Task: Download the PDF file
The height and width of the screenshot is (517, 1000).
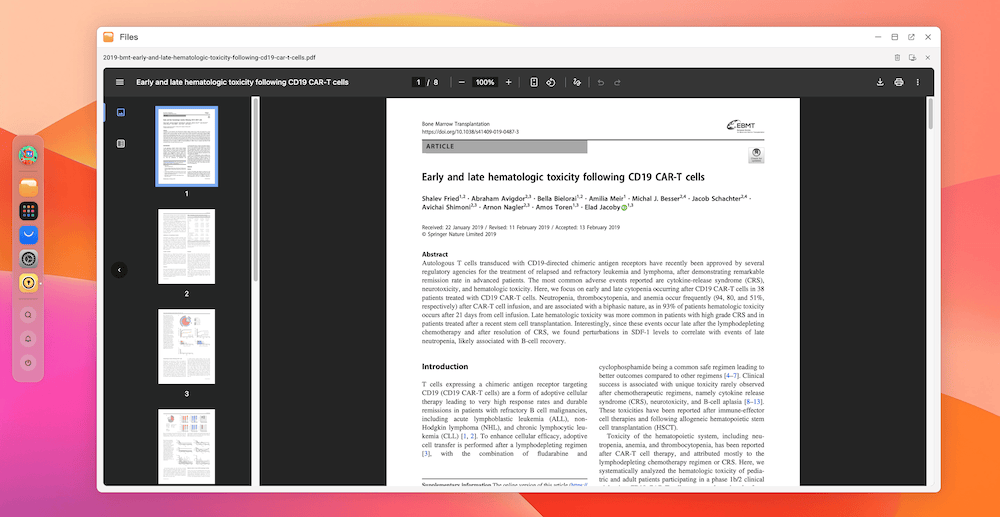Action: coord(880,82)
